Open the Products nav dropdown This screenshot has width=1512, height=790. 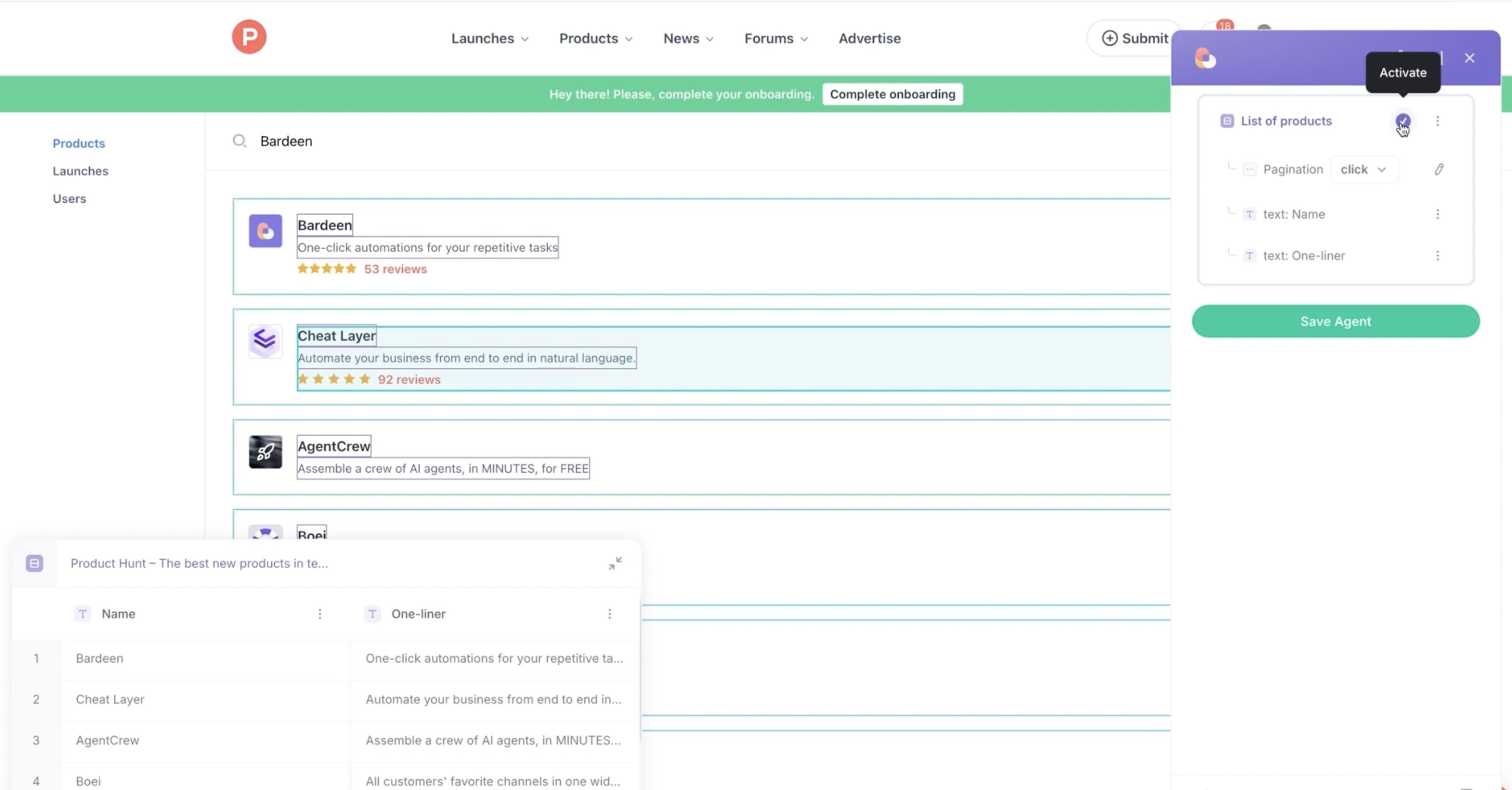[596, 39]
